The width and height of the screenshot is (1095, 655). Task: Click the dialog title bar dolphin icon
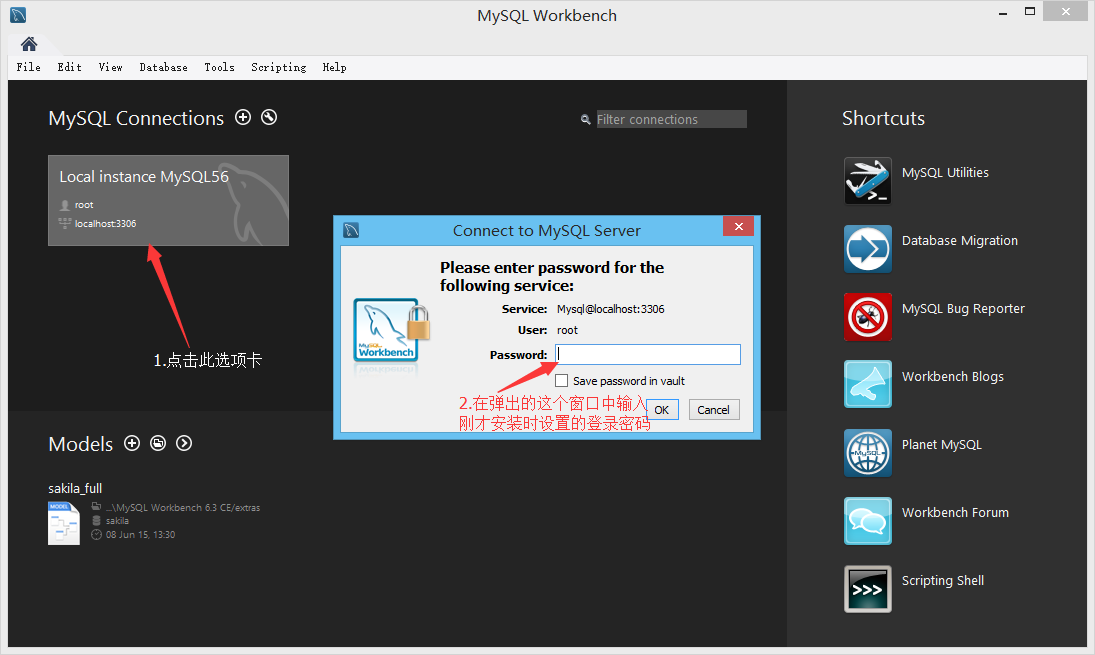click(351, 230)
